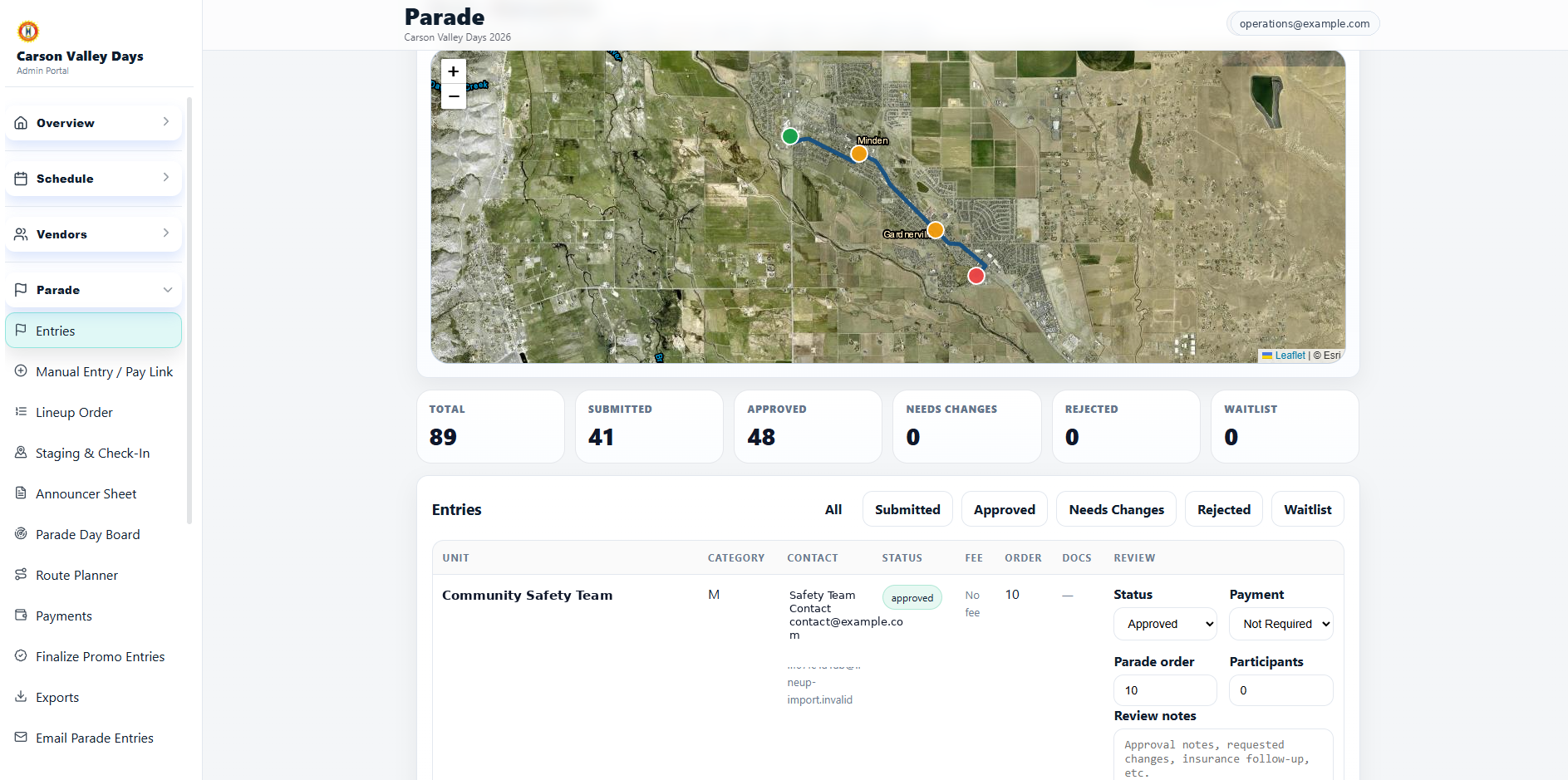Image resolution: width=1568 pixels, height=780 pixels.
Task: Click the Submitted 41 stat card
Action: pos(649,426)
